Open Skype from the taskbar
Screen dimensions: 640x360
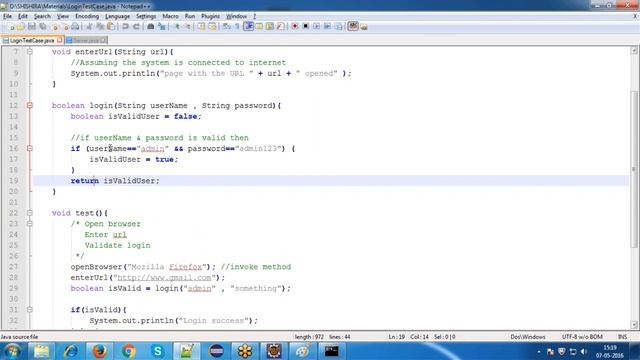158,351
